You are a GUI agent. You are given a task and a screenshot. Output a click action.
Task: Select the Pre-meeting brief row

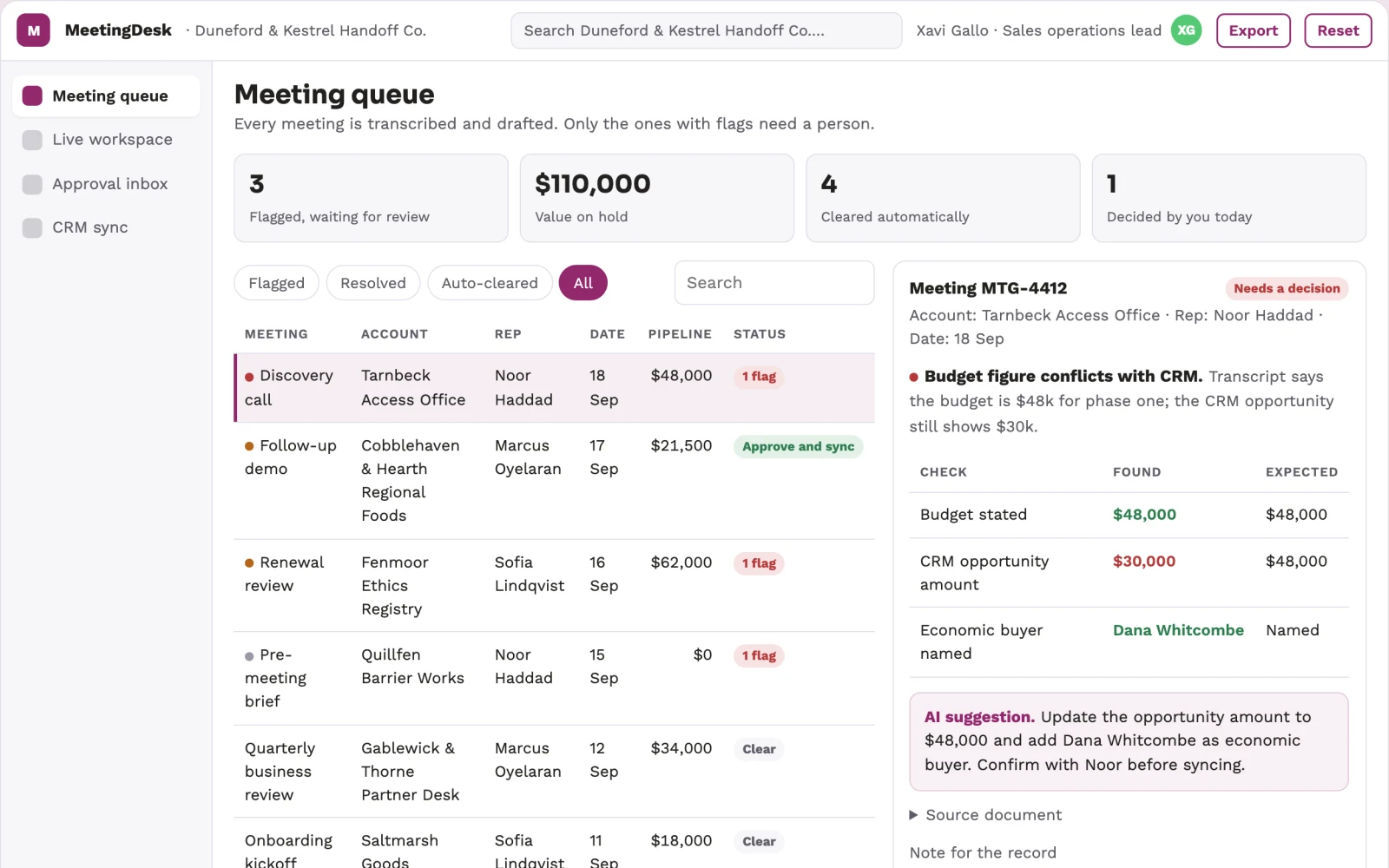[554, 679]
